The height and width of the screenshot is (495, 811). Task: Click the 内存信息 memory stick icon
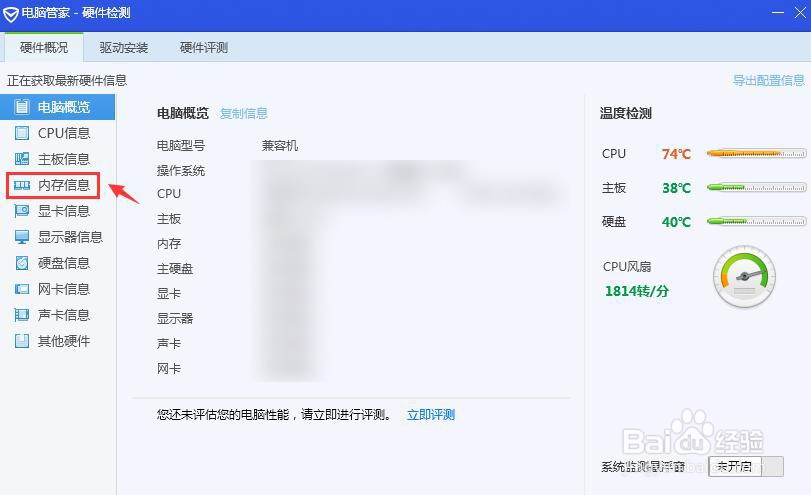coord(22,185)
